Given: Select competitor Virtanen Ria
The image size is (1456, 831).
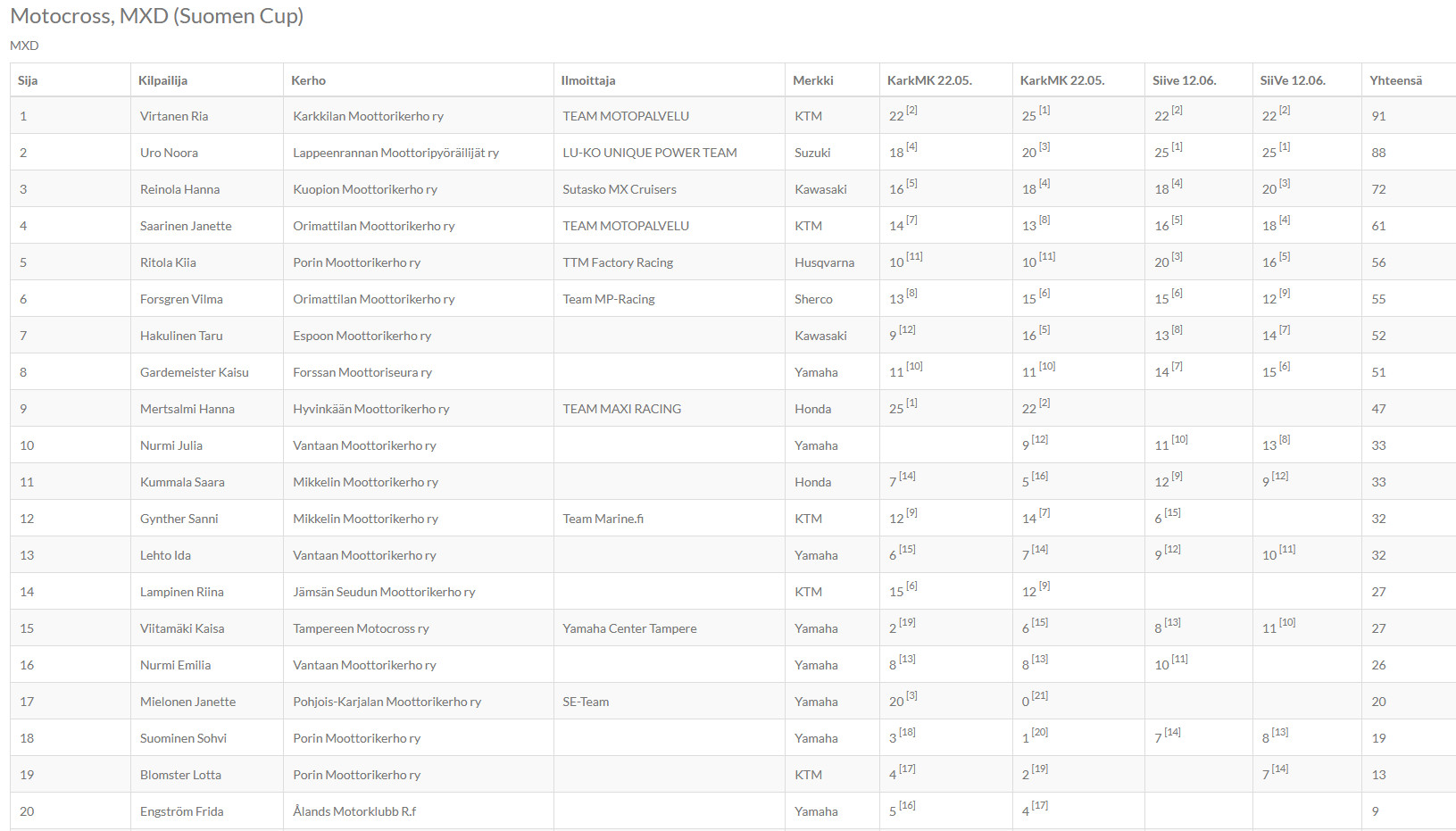Looking at the screenshot, I should (174, 116).
